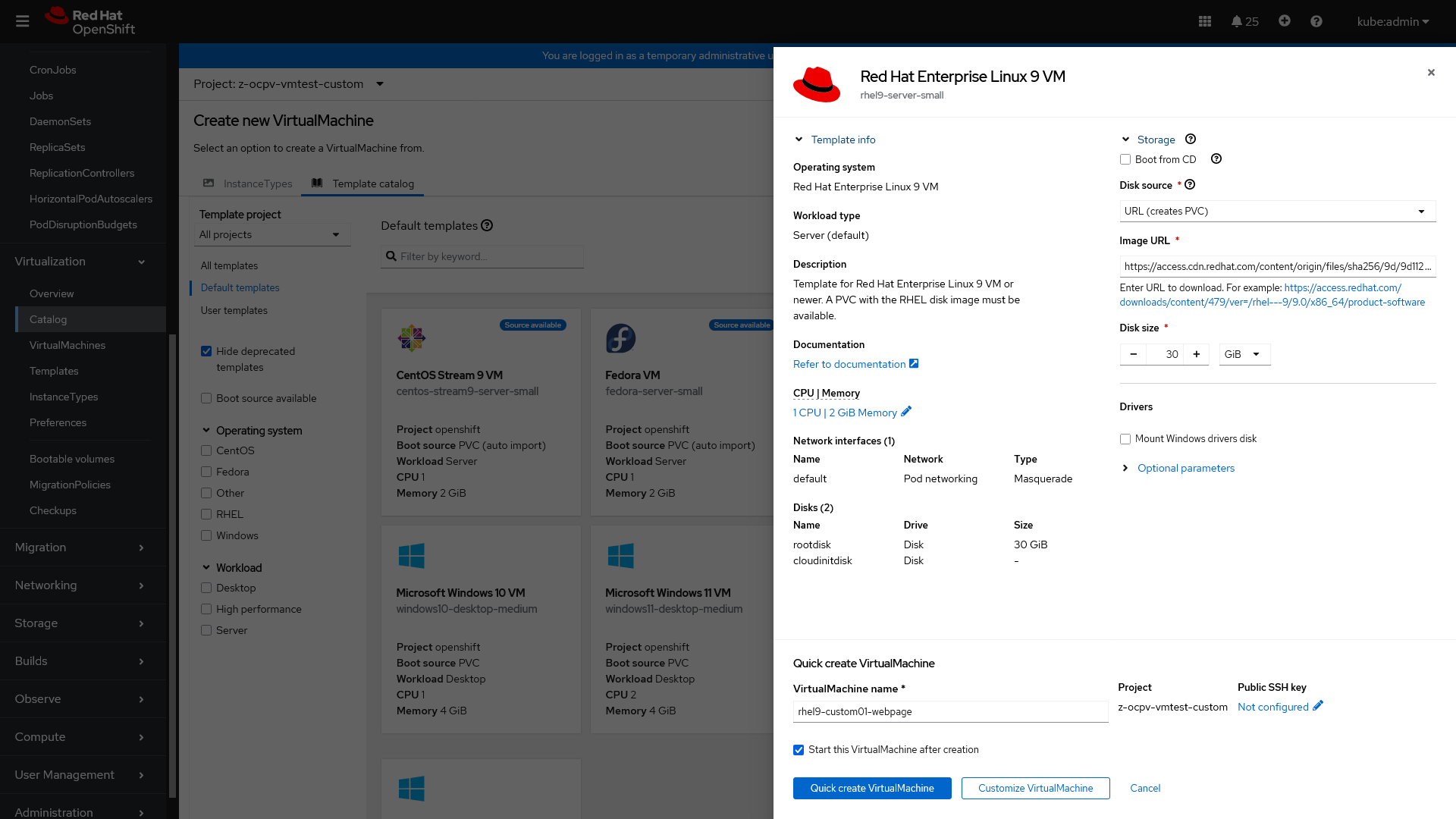
Task: Open Disk source URL dropdown
Action: tap(1277, 212)
